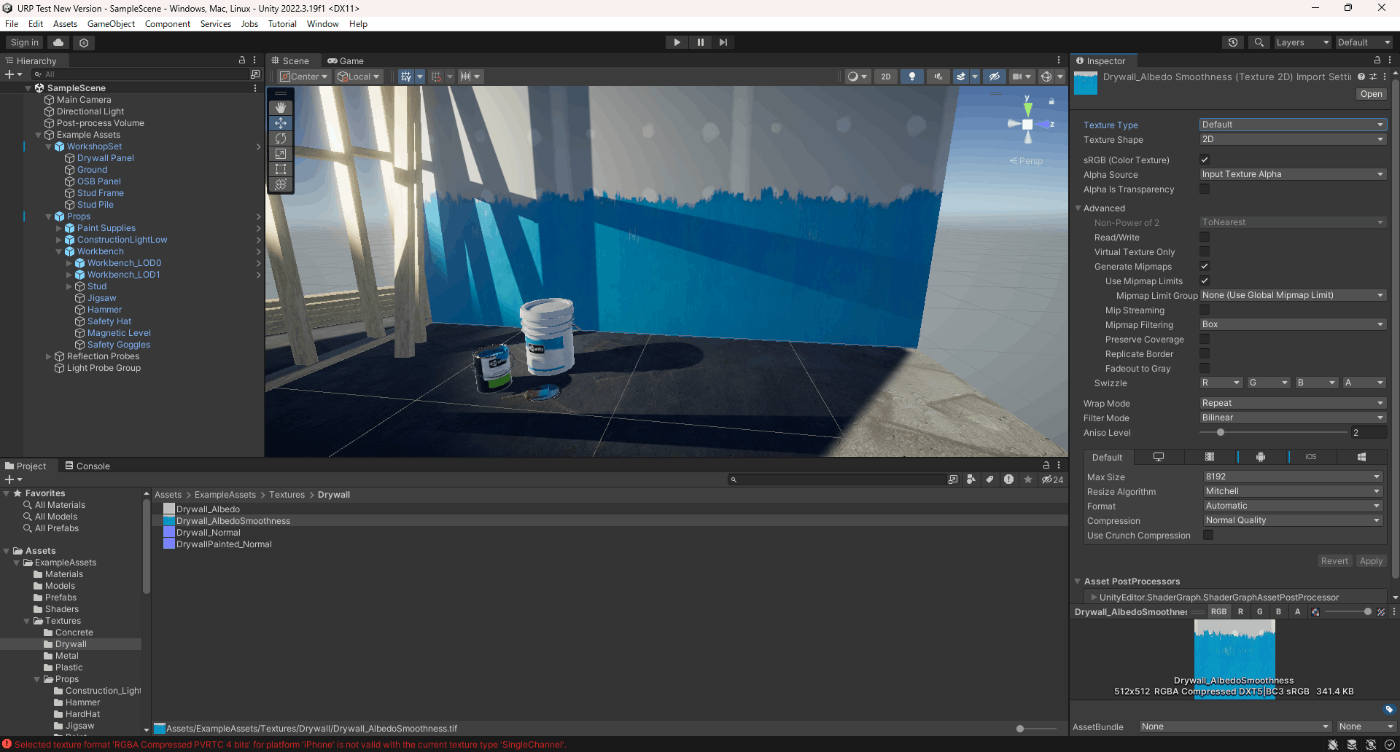Toggle Use Mipmap Limits checkbox
Viewport: 1400px width, 752px height.
pyautogui.click(x=1204, y=281)
